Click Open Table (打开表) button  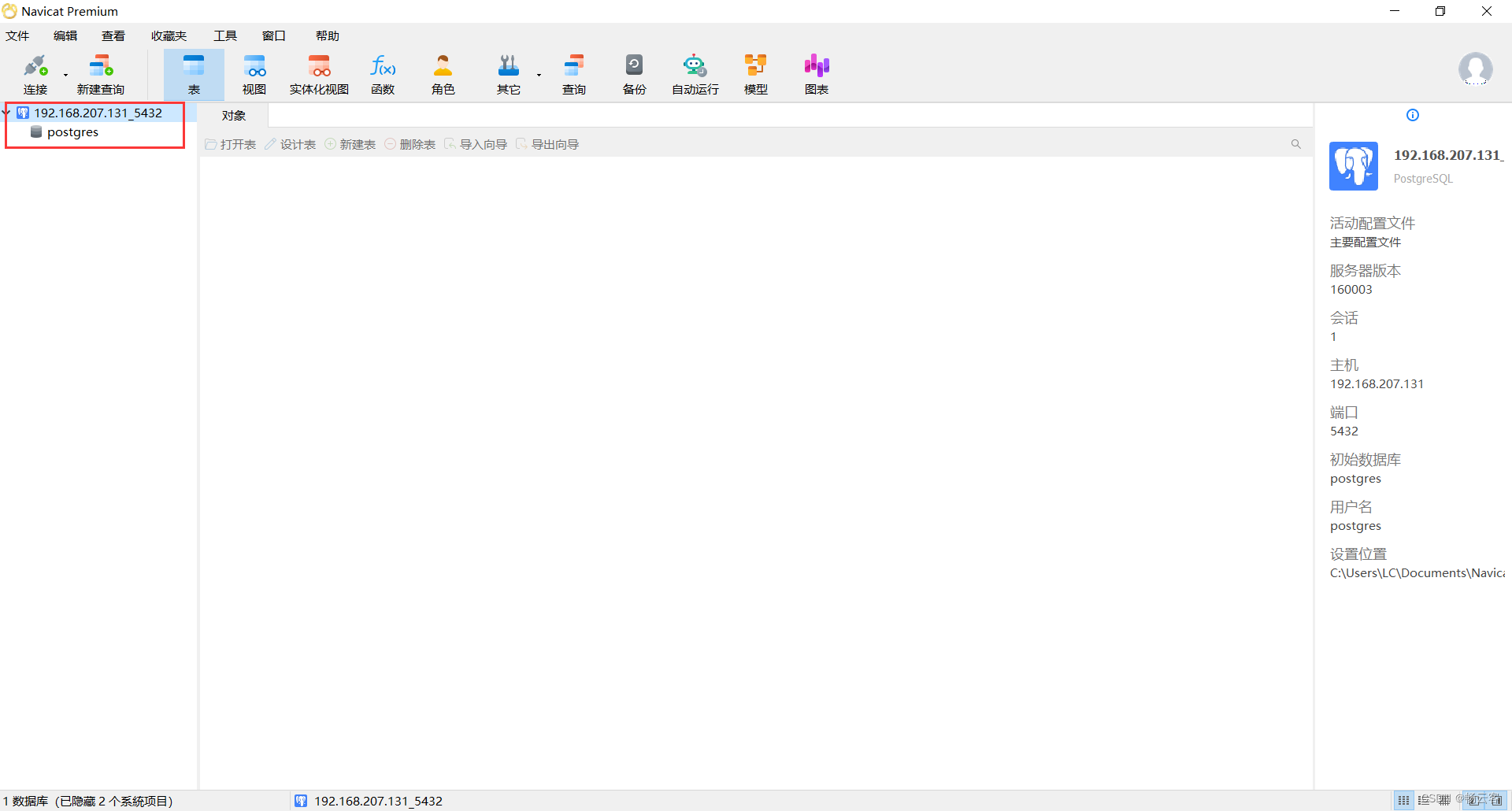231,145
